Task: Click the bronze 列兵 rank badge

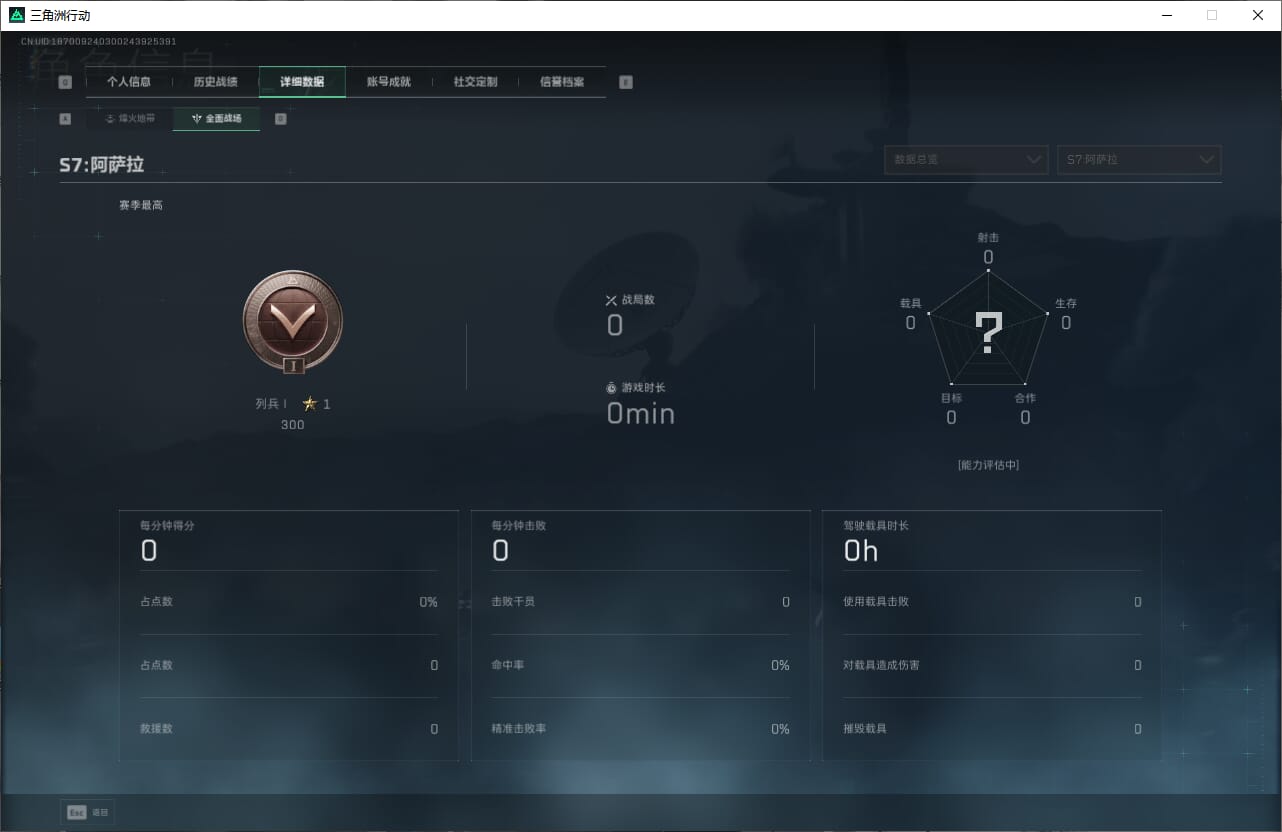Action: click(293, 321)
